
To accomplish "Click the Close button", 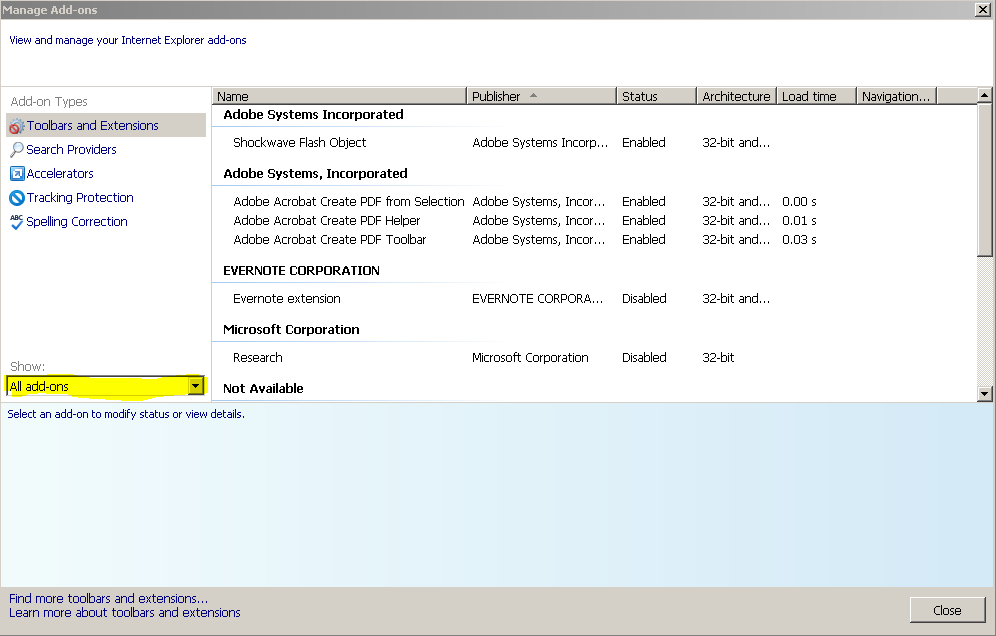I will pyautogui.click(x=947, y=610).
